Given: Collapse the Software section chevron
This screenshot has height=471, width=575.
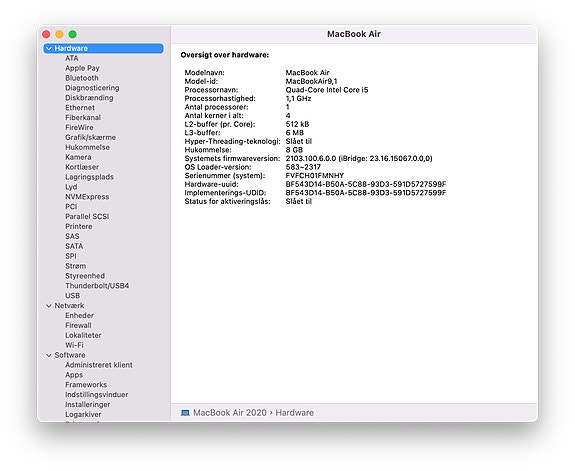Looking at the screenshot, I should pyautogui.click(x=49, y=355).
